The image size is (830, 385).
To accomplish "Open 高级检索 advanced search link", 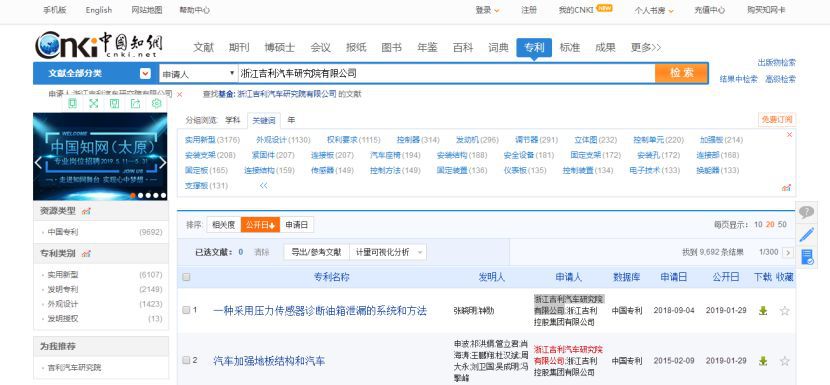I will [x=780, y=79].
